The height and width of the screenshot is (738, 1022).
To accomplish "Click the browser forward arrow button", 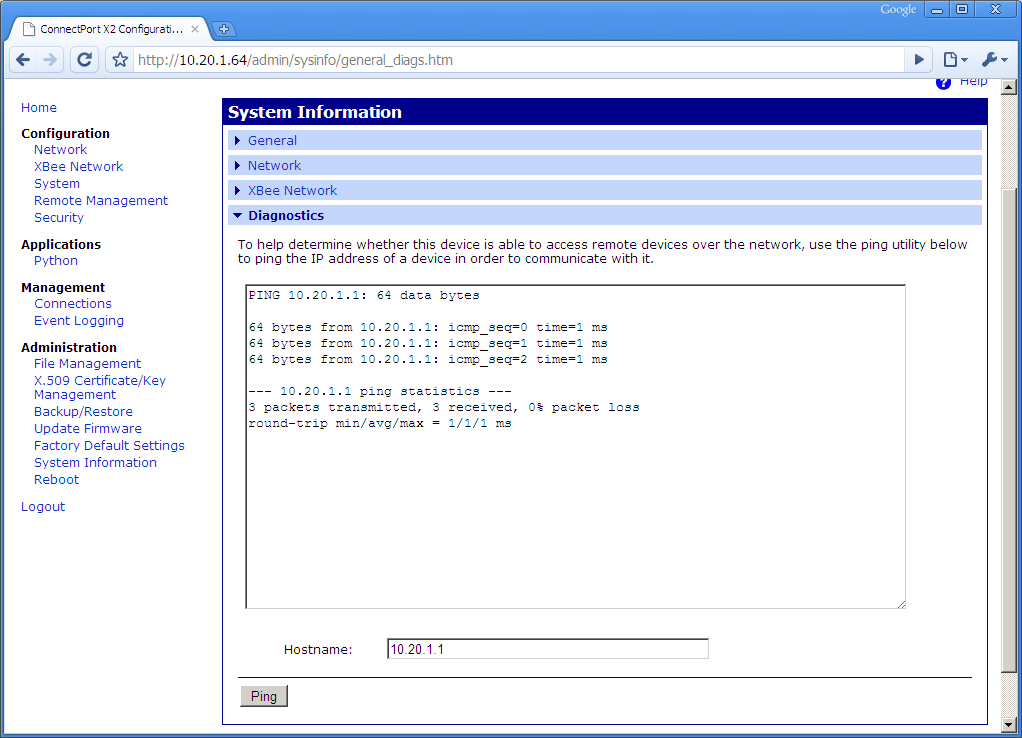I will (50, 60).
